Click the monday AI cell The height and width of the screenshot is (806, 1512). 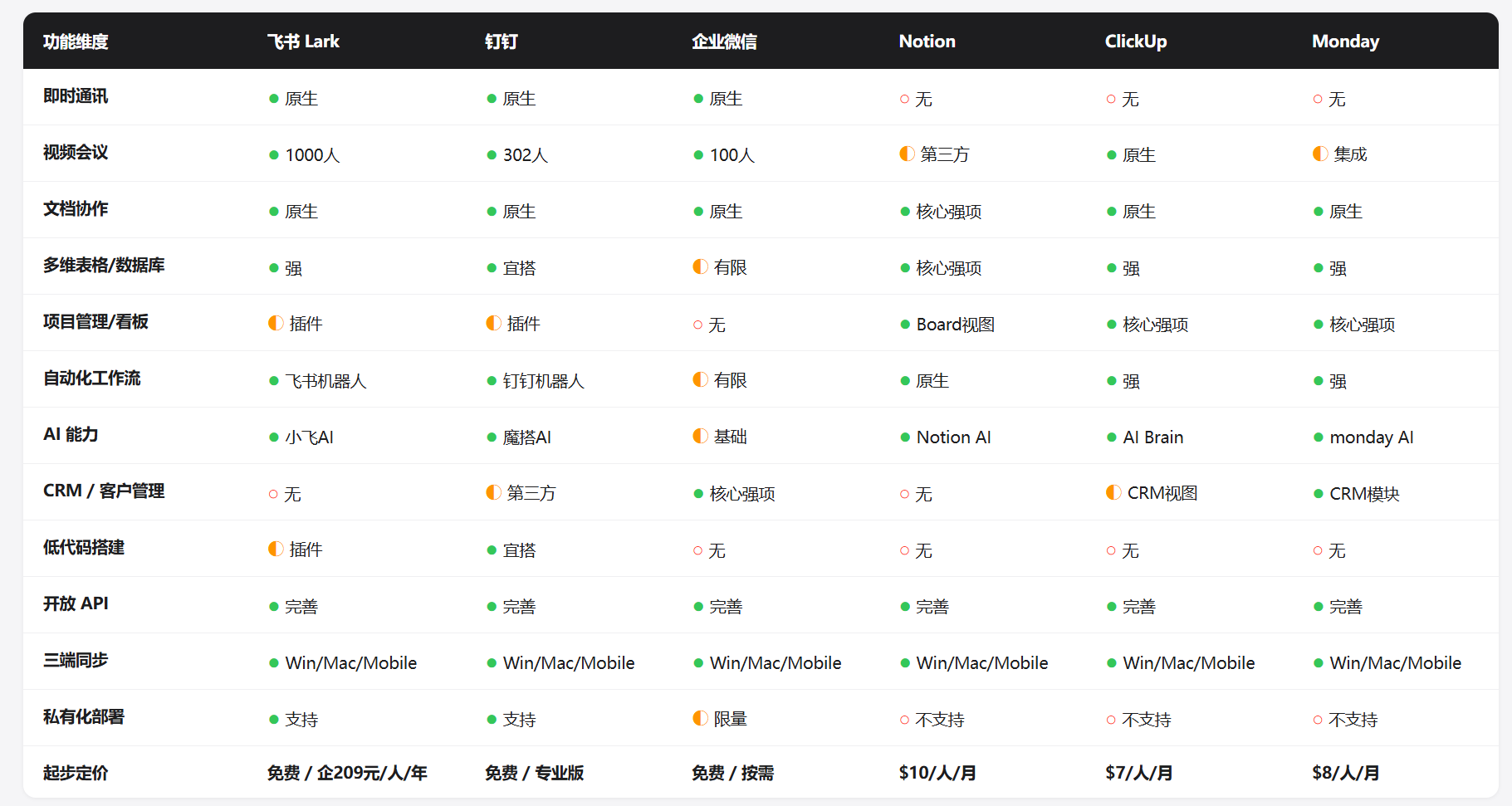tap(1363, 437)
